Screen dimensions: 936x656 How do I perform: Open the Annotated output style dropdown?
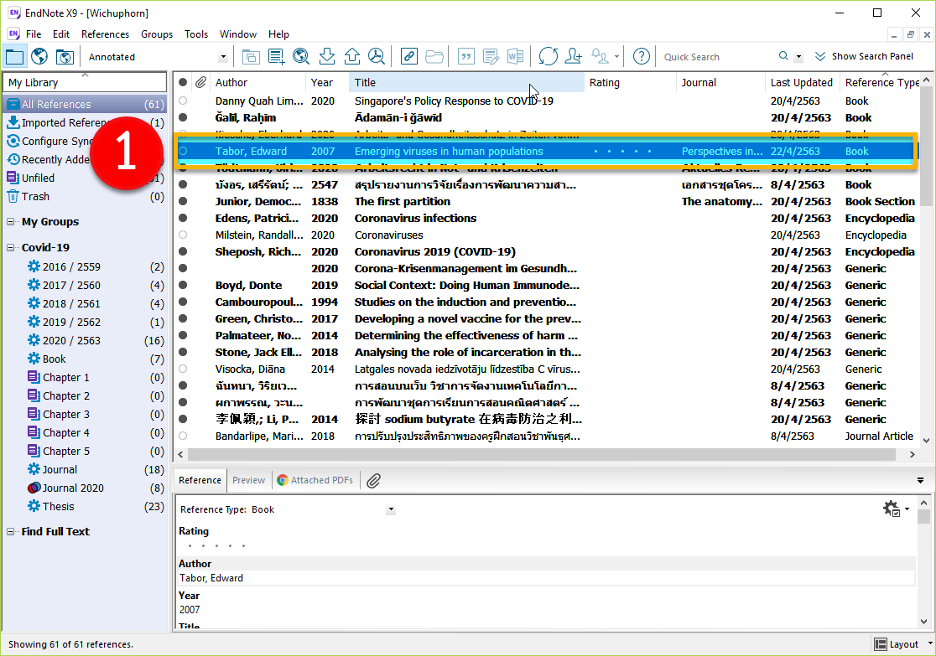[x=223, y=57]
